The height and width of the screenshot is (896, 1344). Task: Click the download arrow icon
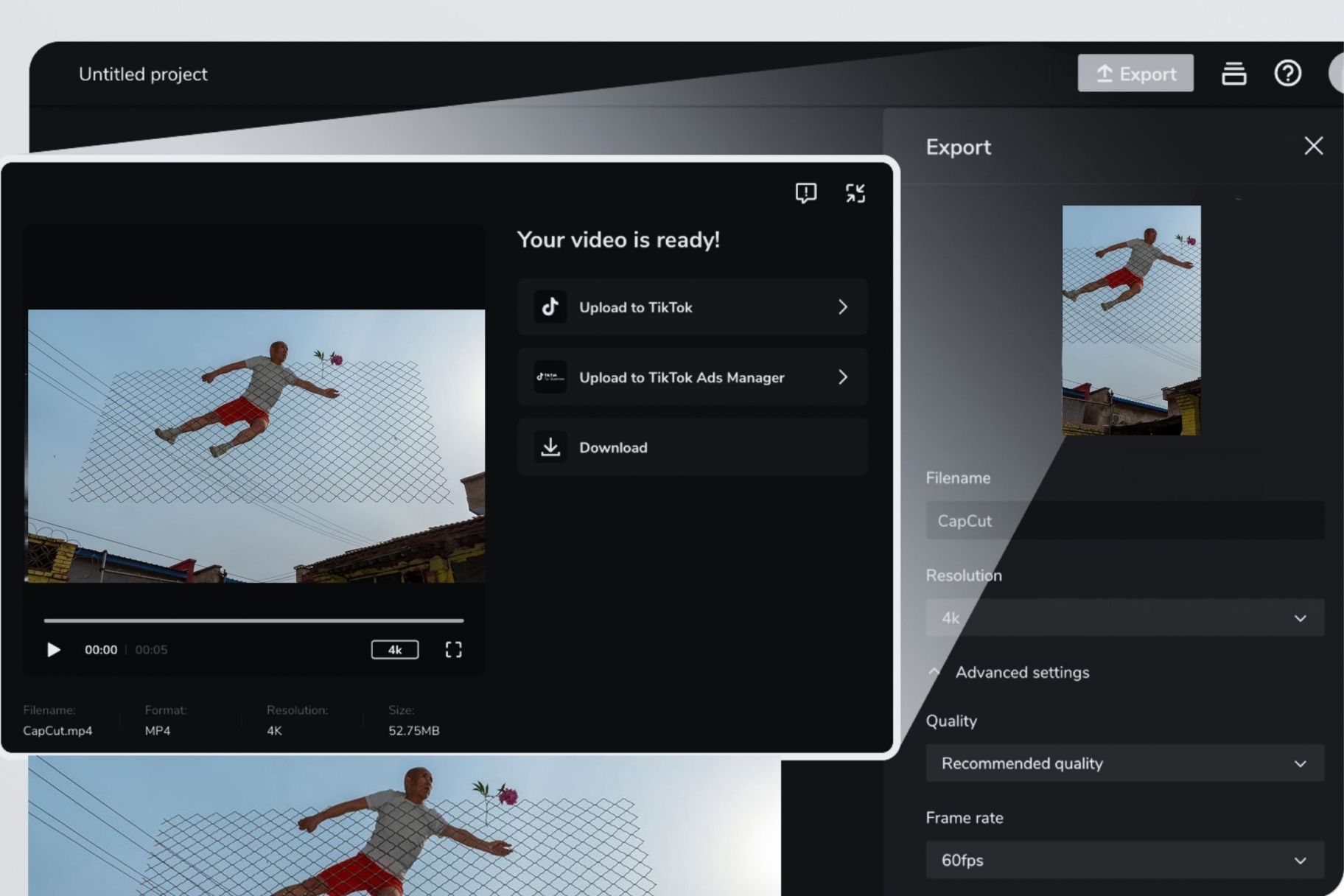tap(550, 447)
